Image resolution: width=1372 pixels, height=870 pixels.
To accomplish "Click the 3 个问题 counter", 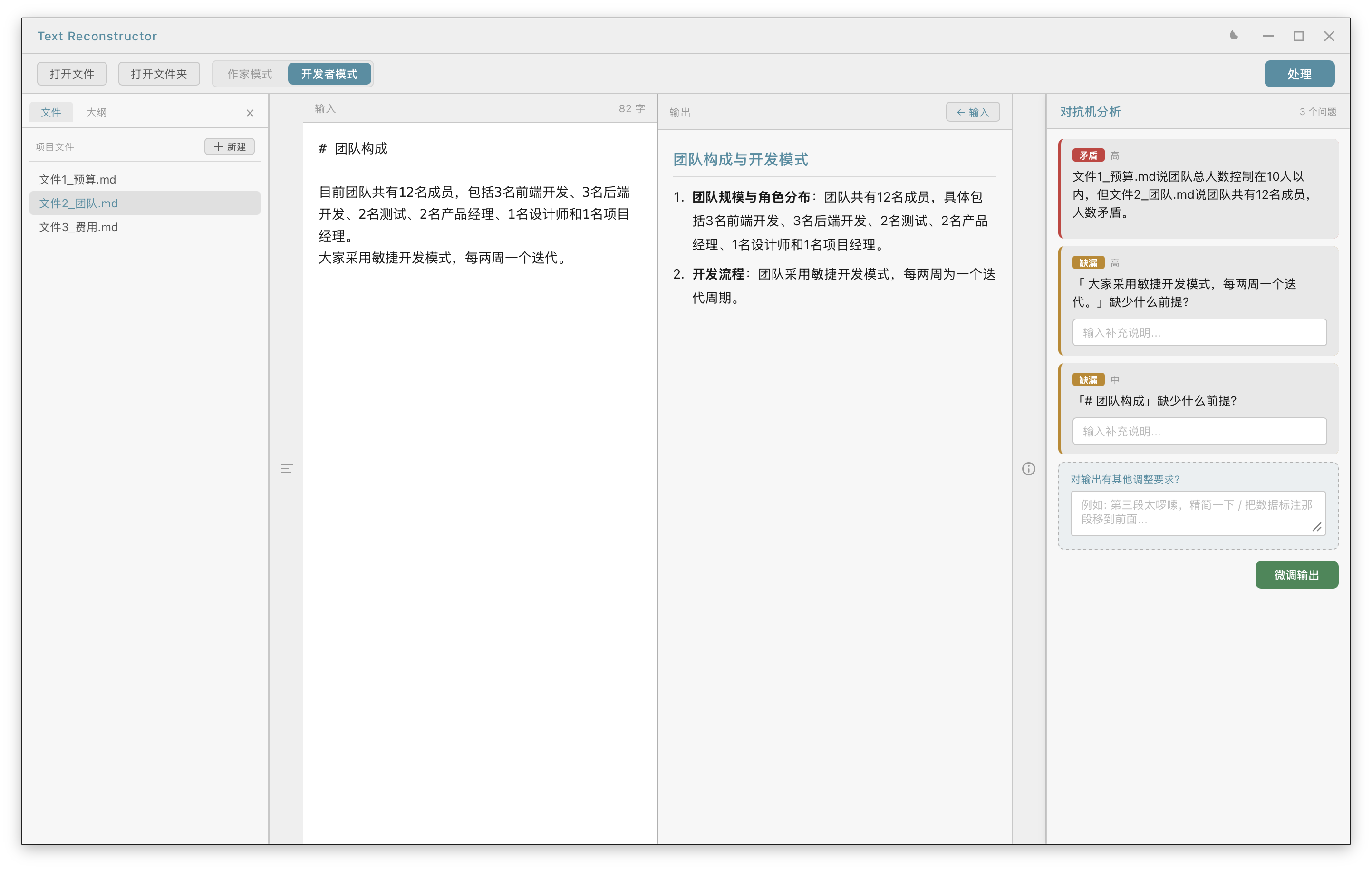I will tap(1317, 112).
